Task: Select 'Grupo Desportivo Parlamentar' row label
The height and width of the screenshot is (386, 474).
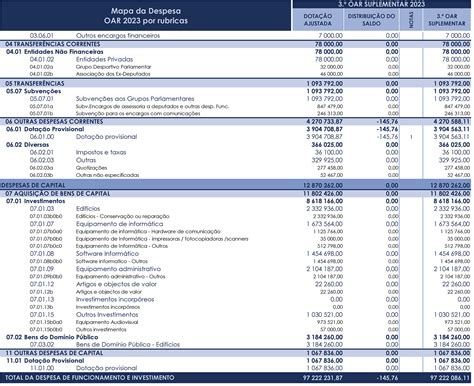Action: tap(113, 67)
